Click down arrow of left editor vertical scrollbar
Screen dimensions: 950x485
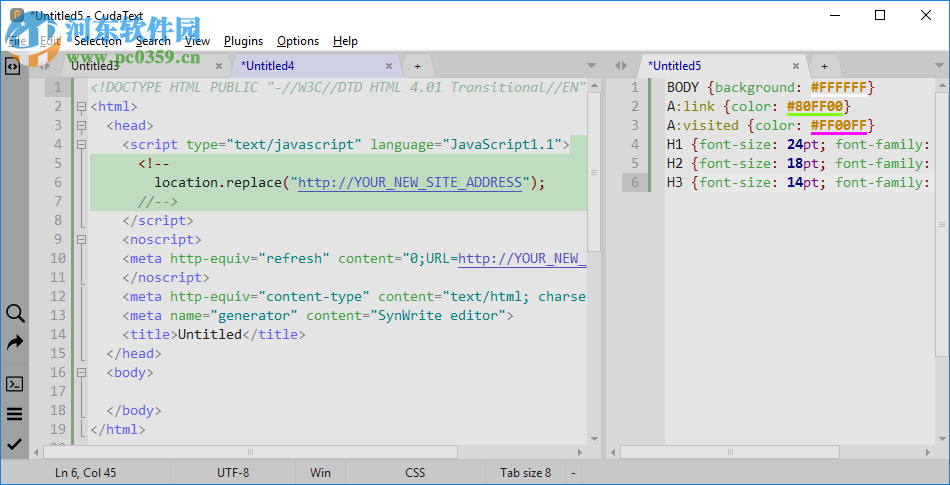594,439
